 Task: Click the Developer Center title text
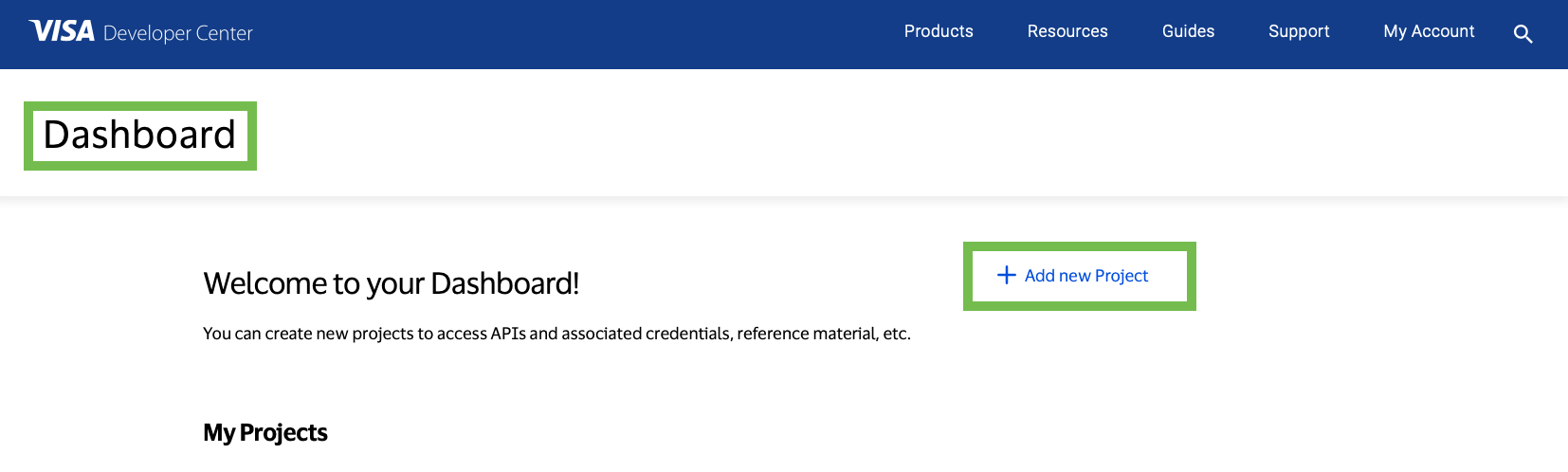point(177,33)
